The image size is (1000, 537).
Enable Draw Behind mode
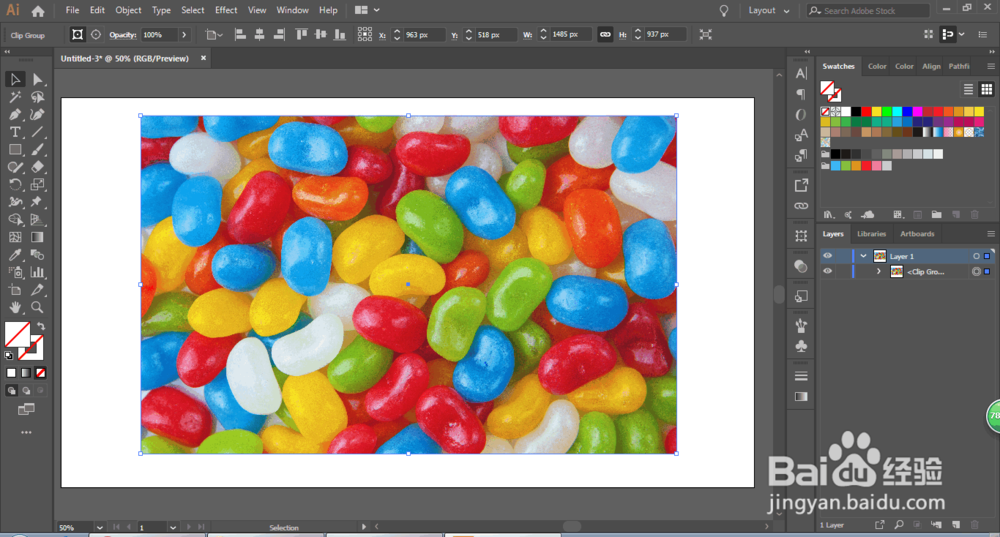click(26, 390)
